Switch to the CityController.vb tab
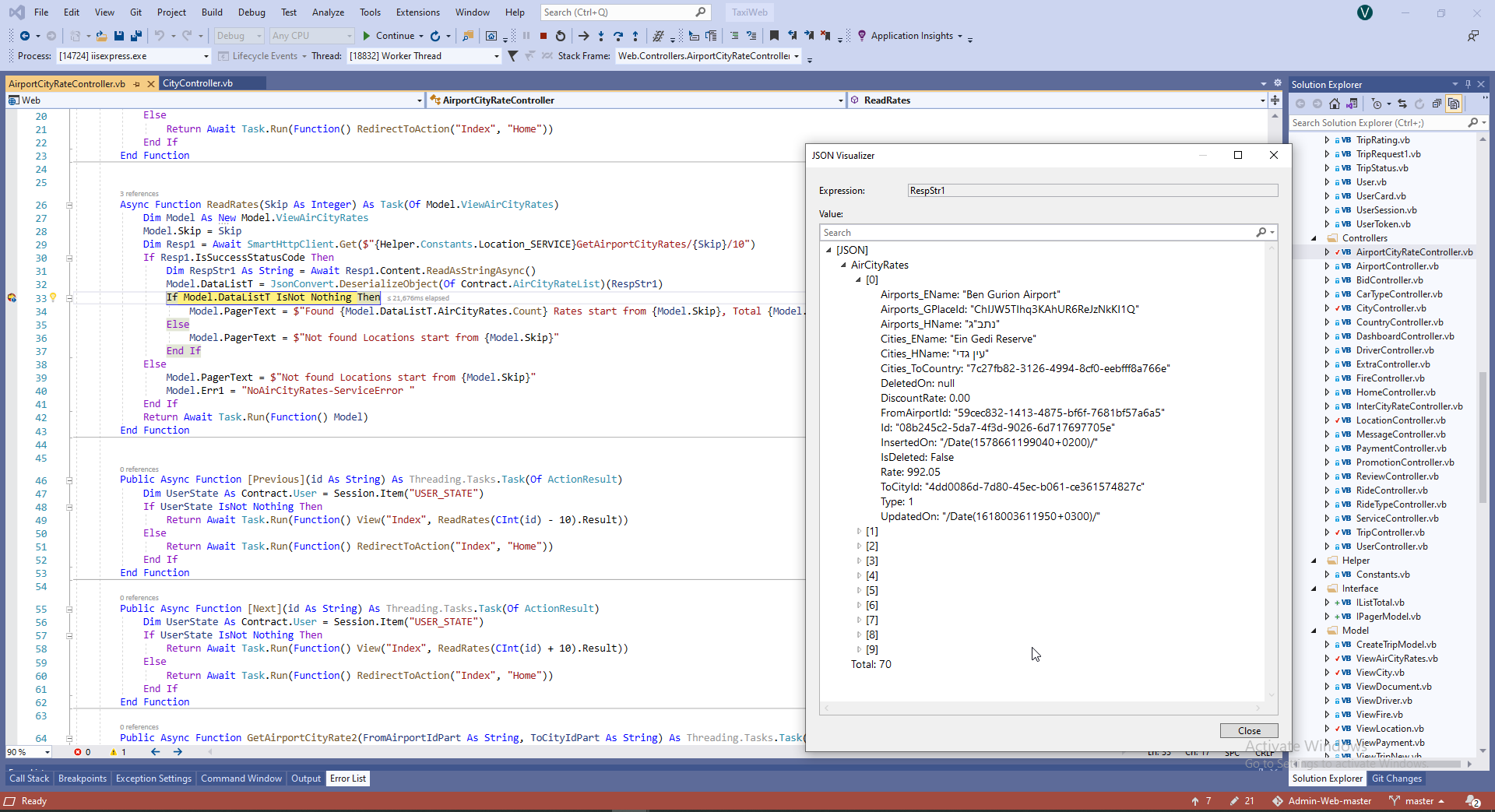The image size is (1495, 812). tap(198, 83)
